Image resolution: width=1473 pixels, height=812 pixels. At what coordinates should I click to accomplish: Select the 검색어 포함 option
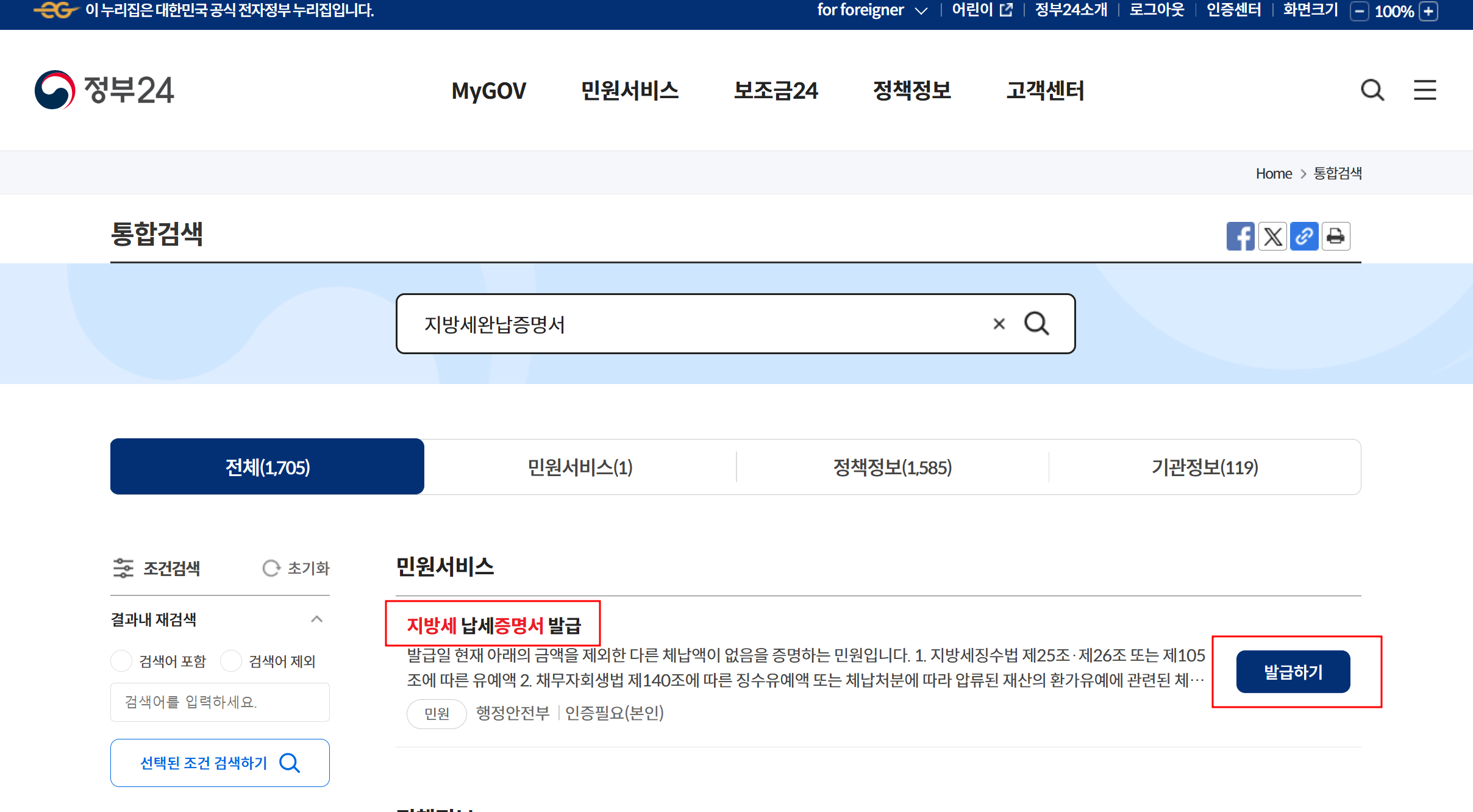[121, 661]
